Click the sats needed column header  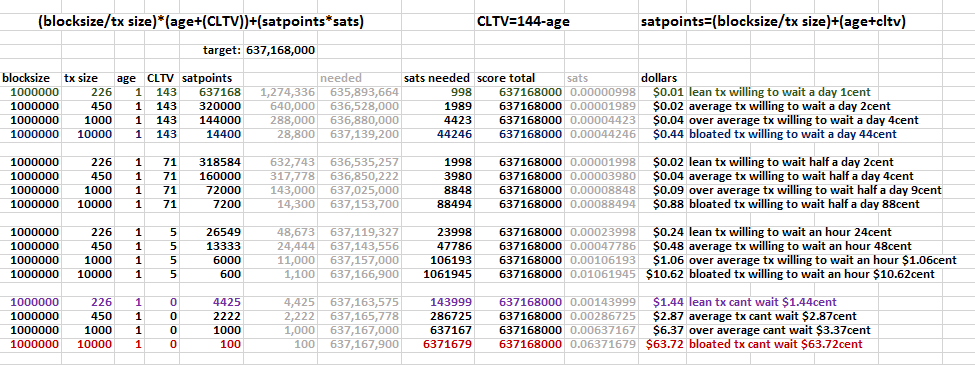click(x=438, y=79)
